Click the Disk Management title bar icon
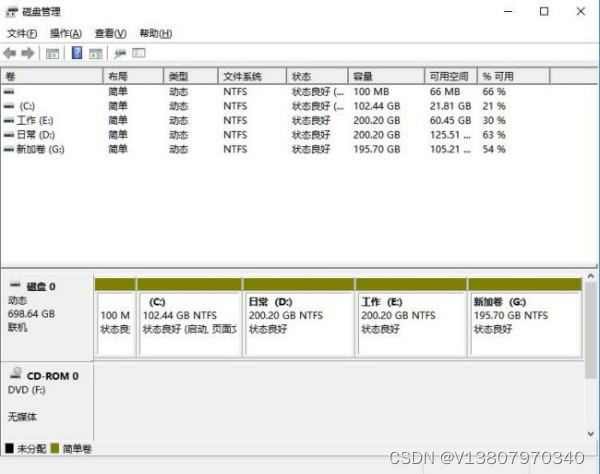Image resolution: width=600 pixels, height=474 pixels. pos(11,12)
